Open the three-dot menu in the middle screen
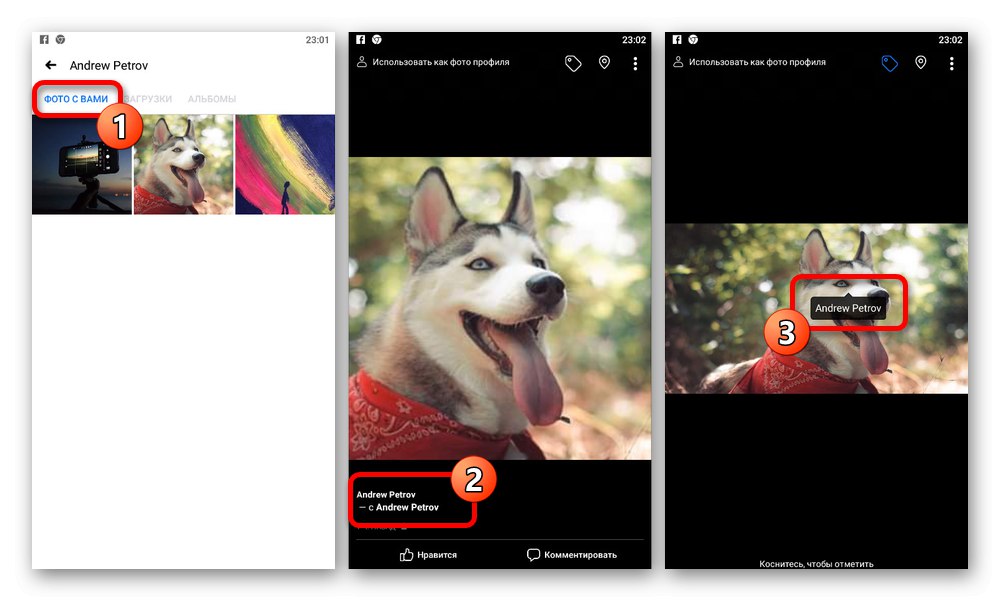This screenshot has height=601, width=1000. (635, 63)
